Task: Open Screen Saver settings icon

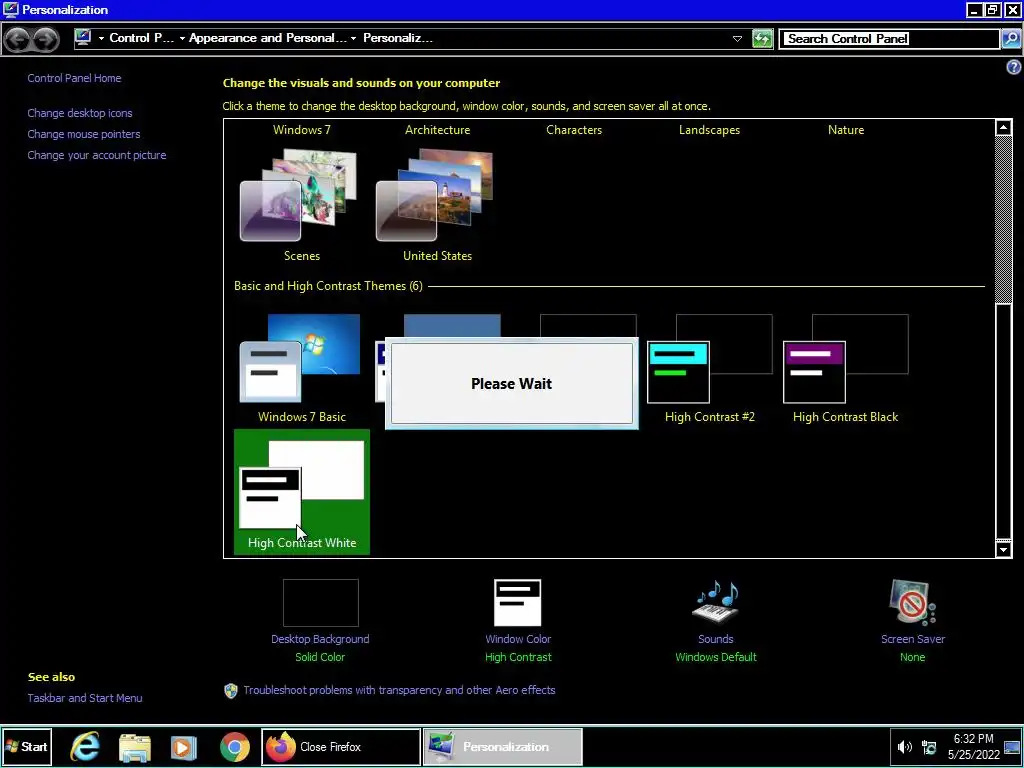Action: click(912, 603)
